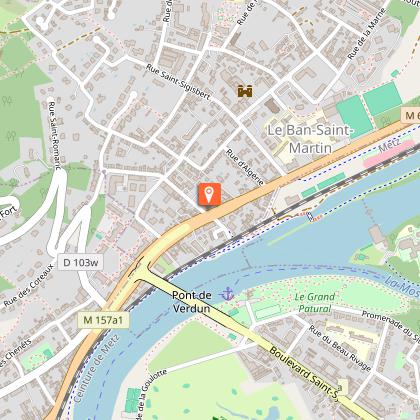Click the pink Metz station platform area
This screenshot has height=420, width=420.
coord(388,154)
